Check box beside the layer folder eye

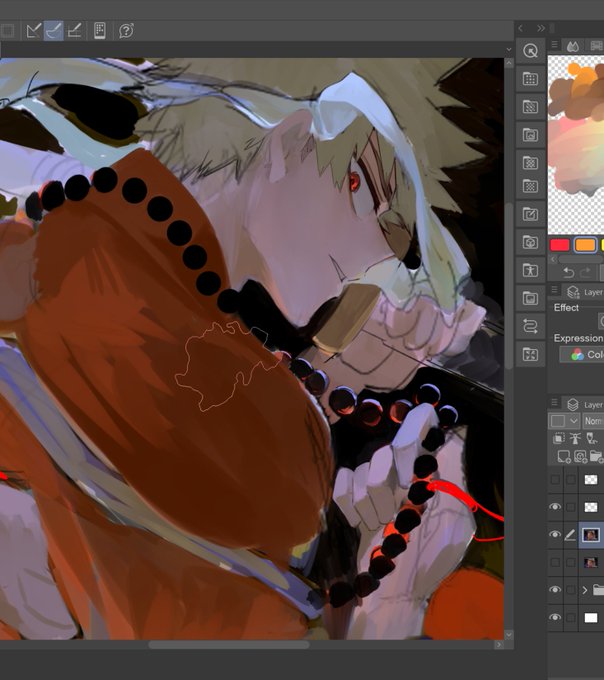571,590
